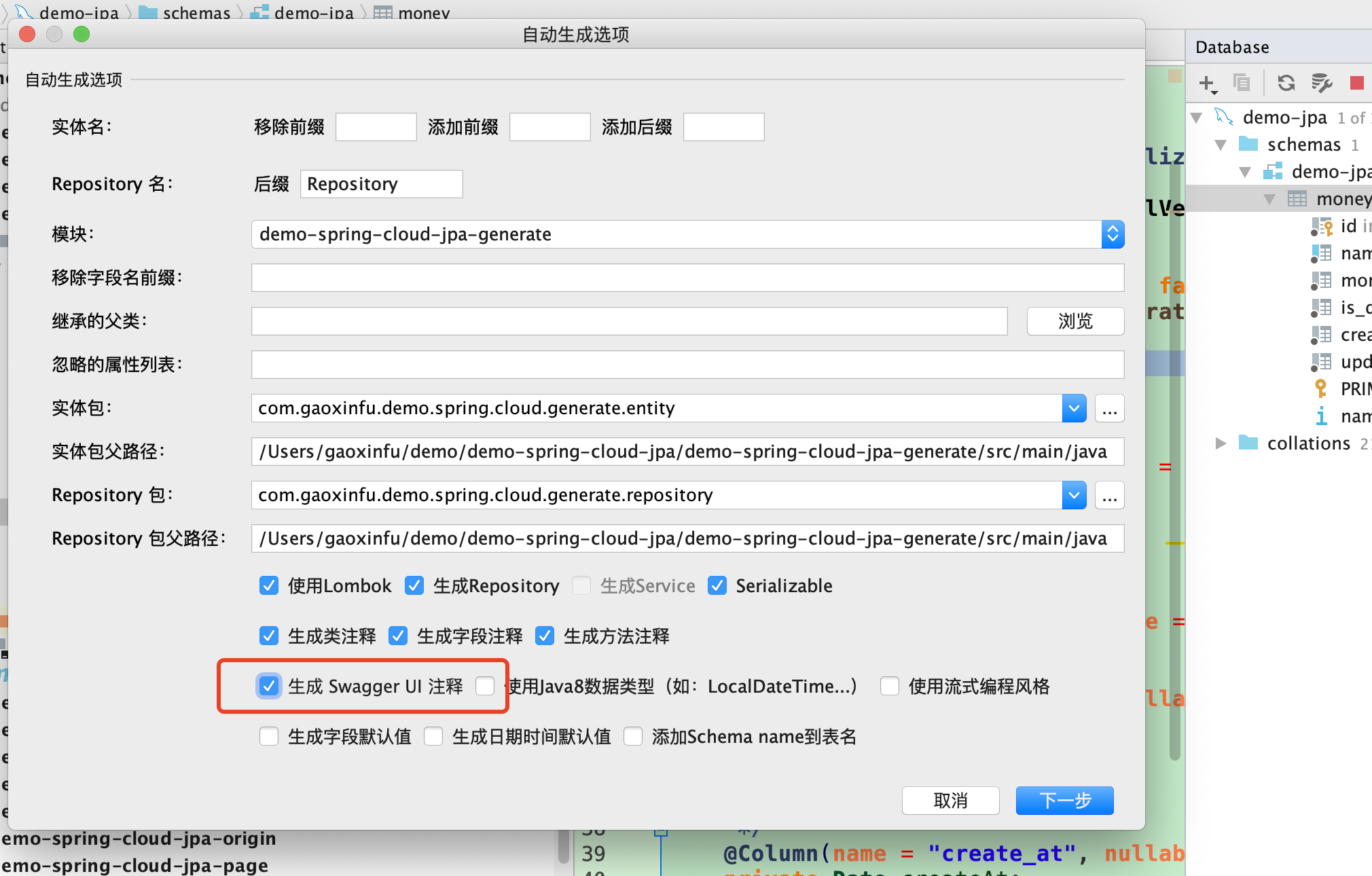
Task: Click the ellipsis button beside Repository 包
Action: pyautogui.click(x=1109, y=495)
